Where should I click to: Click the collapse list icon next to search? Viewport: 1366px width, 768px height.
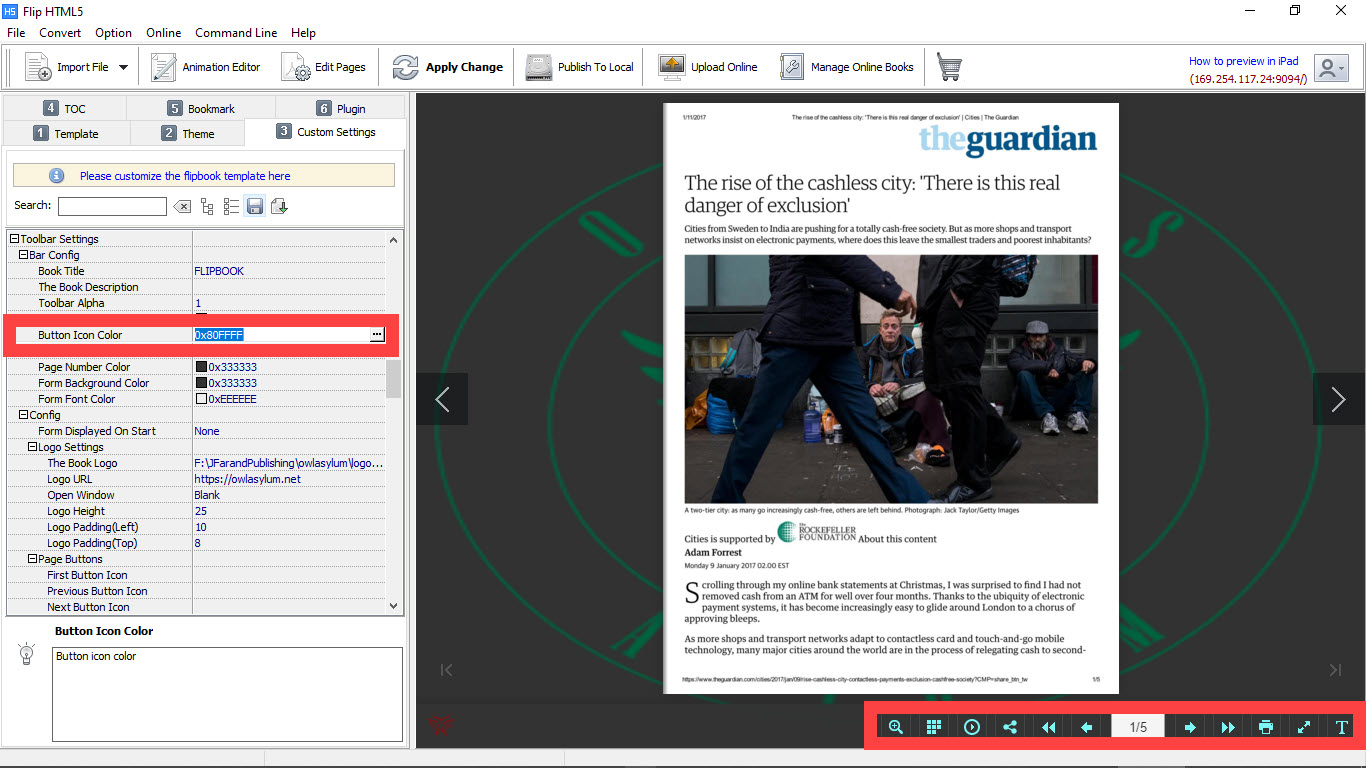click(231, 206)
